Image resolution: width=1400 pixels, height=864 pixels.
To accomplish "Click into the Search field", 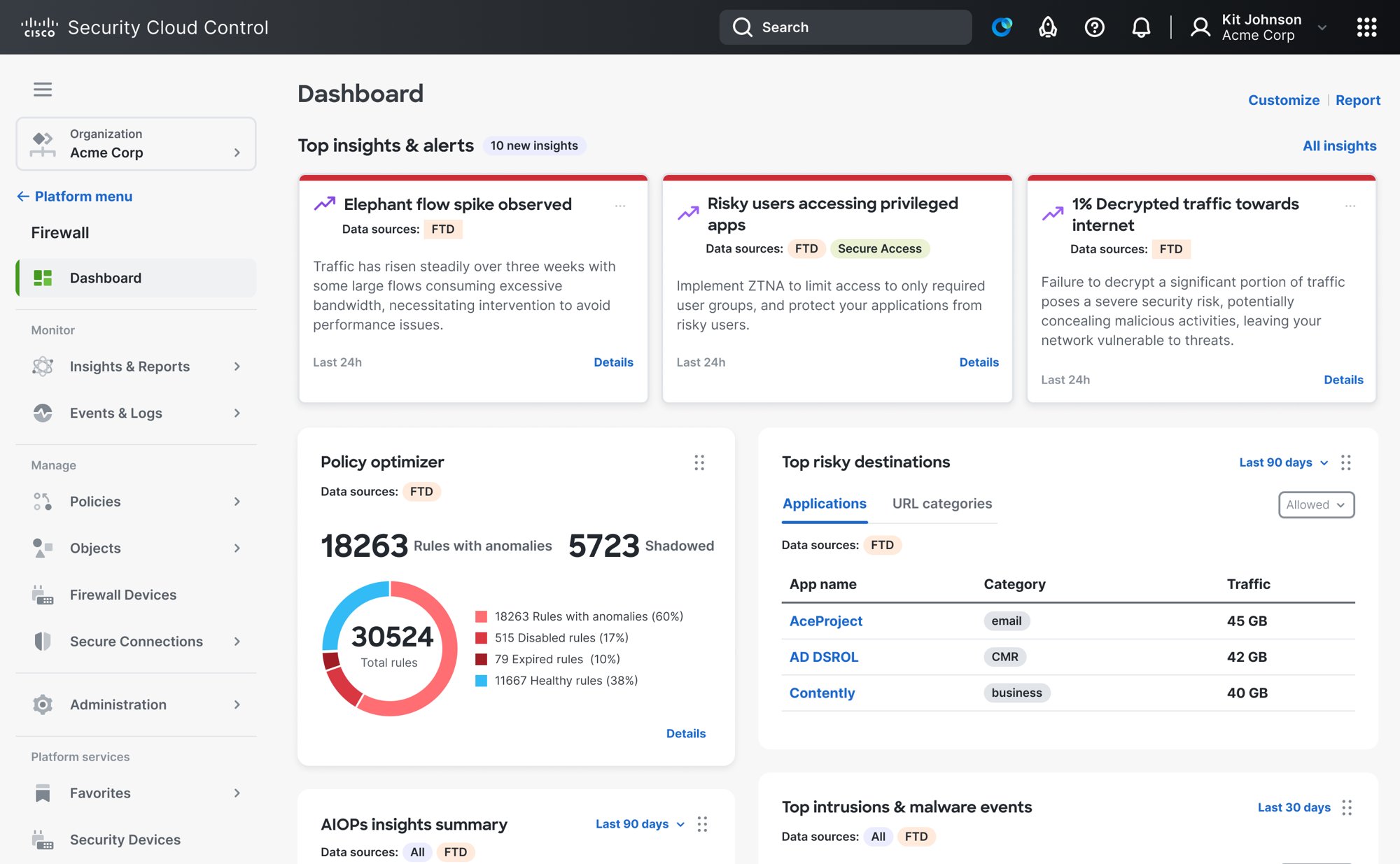I will tap(846, 27).
